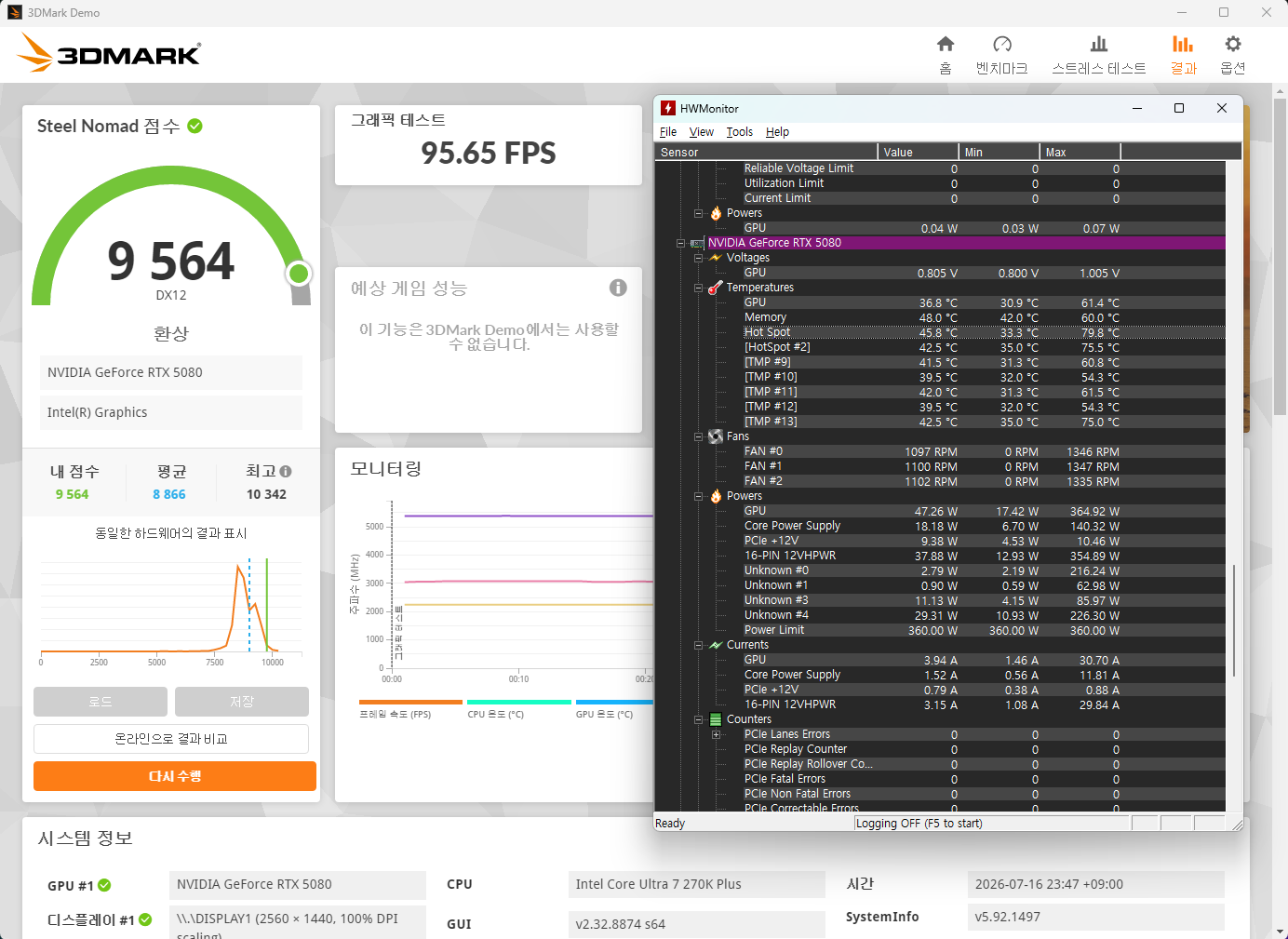
Task: Click the Temperatures thermometer icon
Action: [716, 288]
